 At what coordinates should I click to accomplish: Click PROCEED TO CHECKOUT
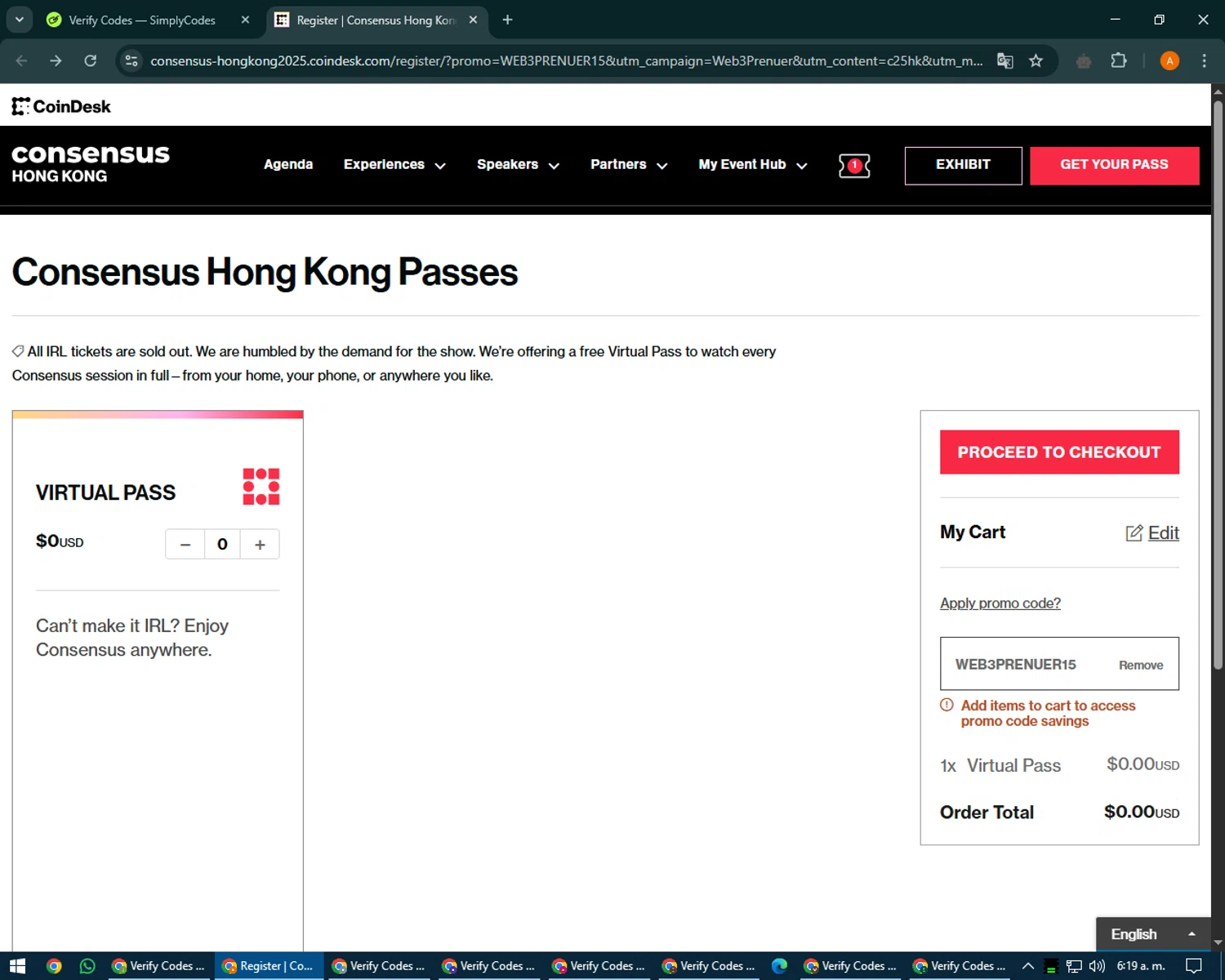pos(1059,452)
